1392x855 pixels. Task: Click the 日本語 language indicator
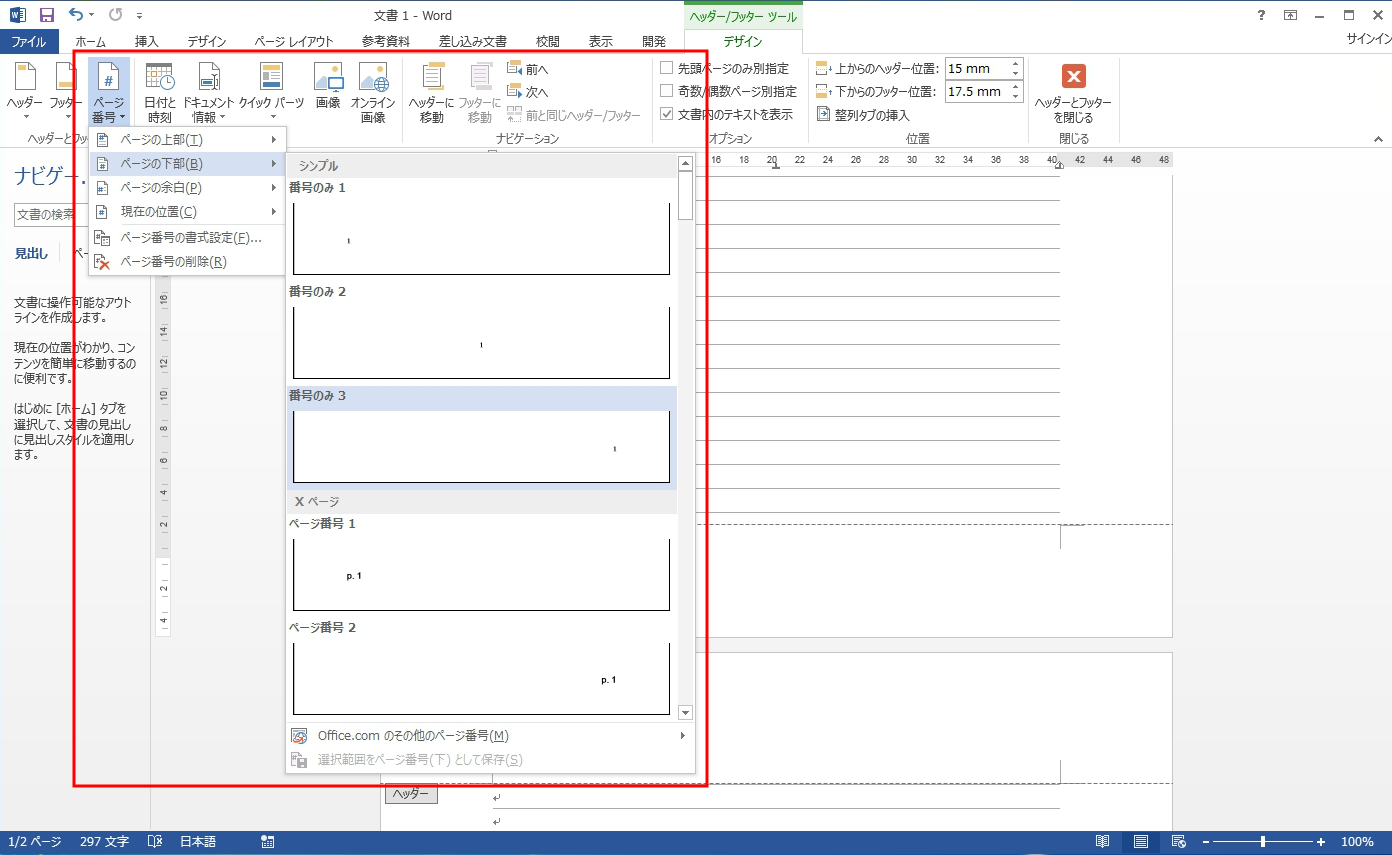[x=197, y=842]
